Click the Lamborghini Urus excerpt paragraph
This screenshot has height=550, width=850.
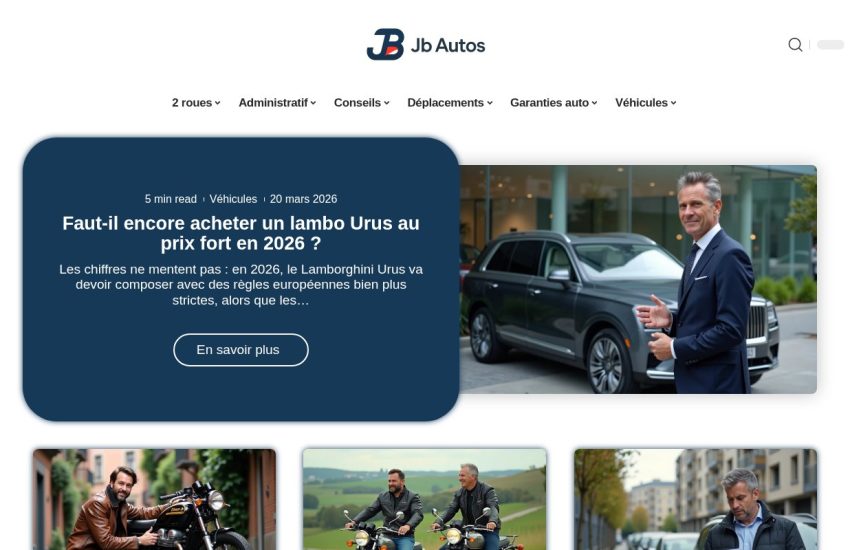241,284
